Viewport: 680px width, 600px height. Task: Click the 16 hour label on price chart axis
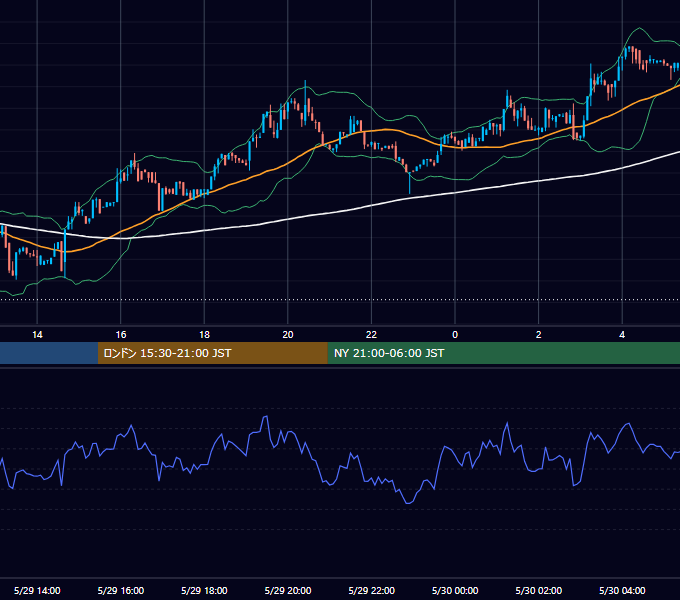tap(121, 335)
